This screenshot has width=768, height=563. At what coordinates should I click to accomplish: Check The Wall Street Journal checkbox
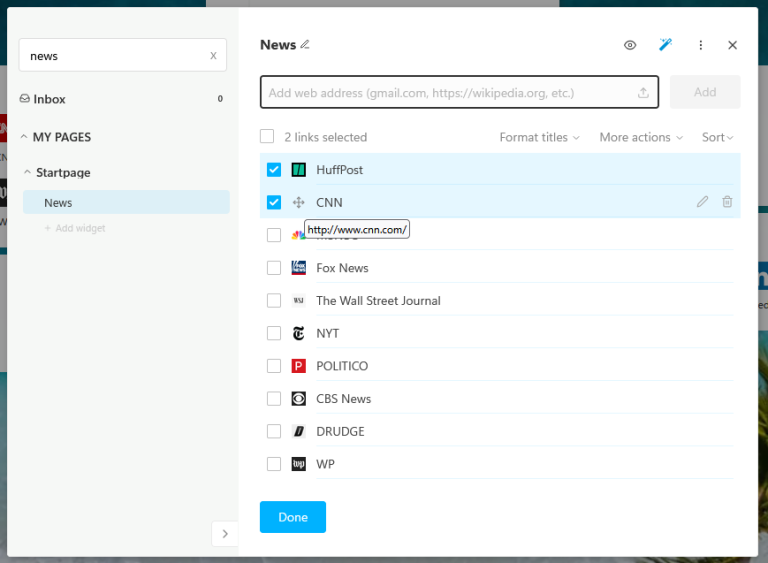pos(274,300)
